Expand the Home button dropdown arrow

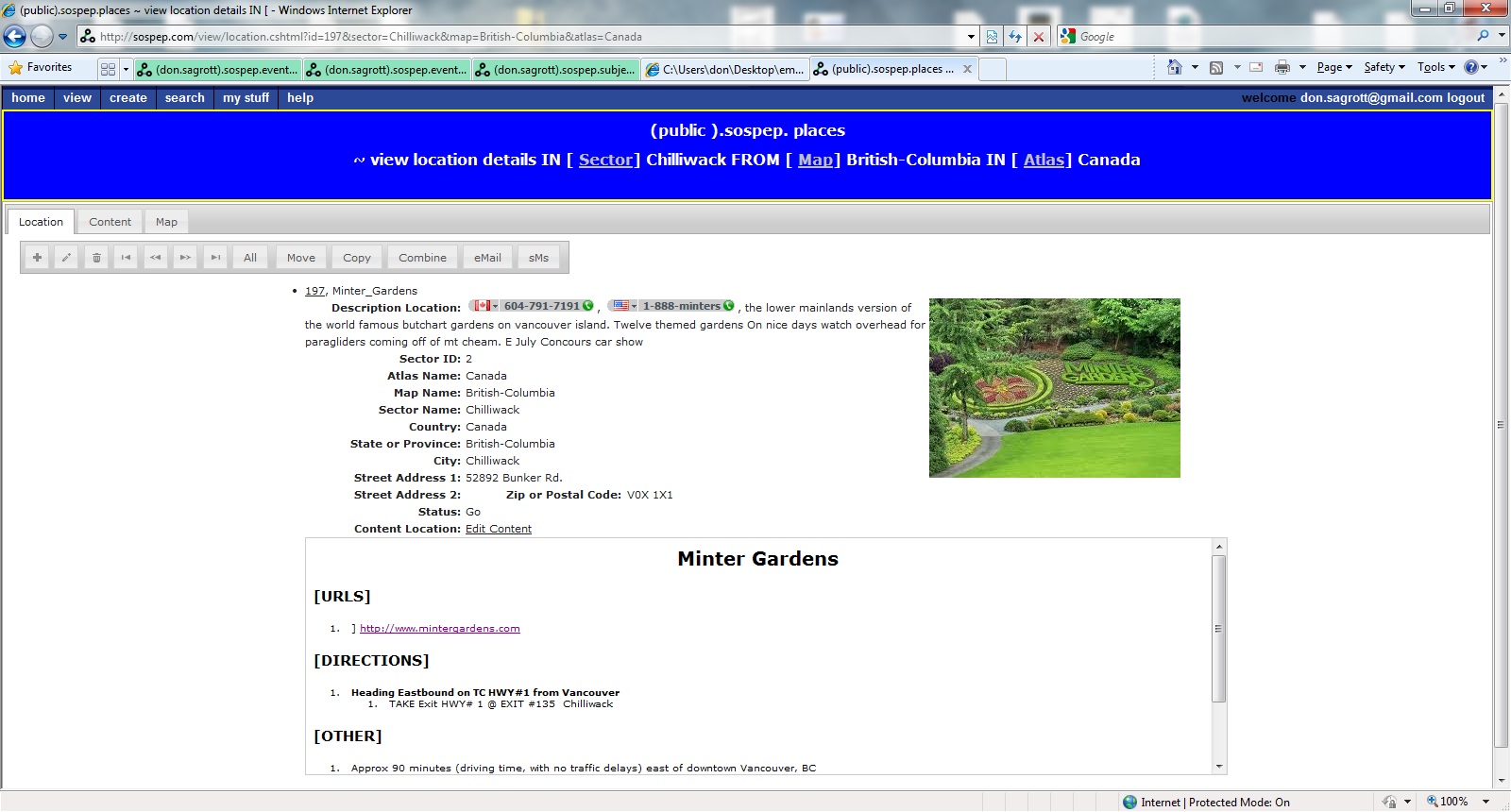point(1195,67)
